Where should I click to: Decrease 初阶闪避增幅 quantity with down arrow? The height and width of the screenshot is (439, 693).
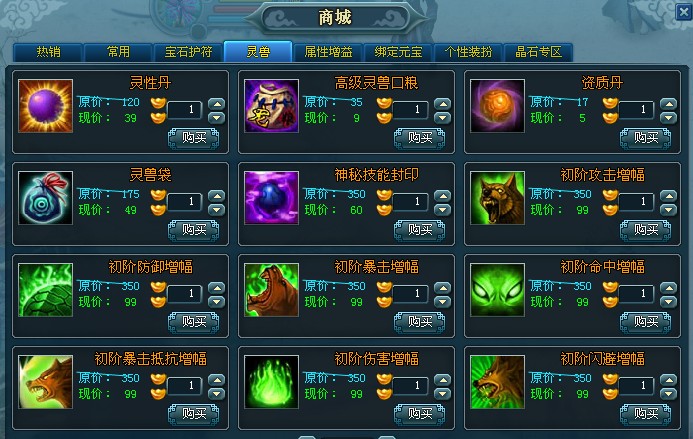[x=668, y=394]
